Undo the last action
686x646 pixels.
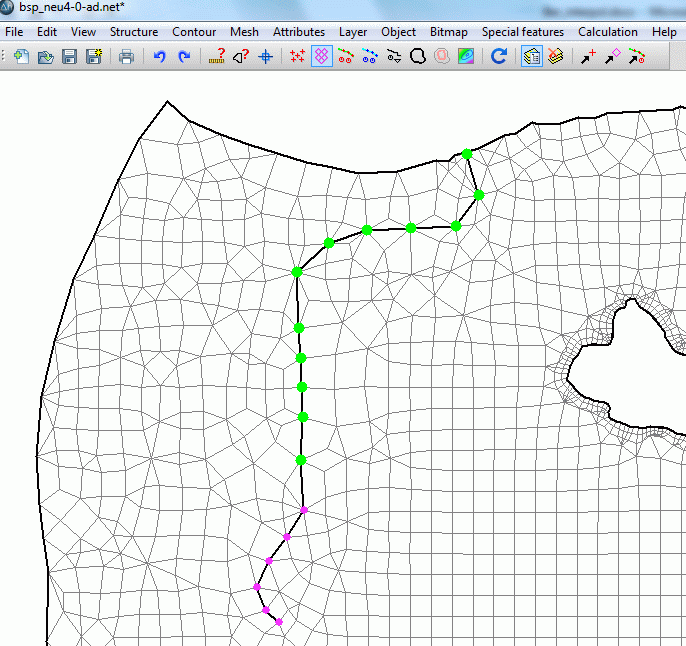tap(160, 56)
